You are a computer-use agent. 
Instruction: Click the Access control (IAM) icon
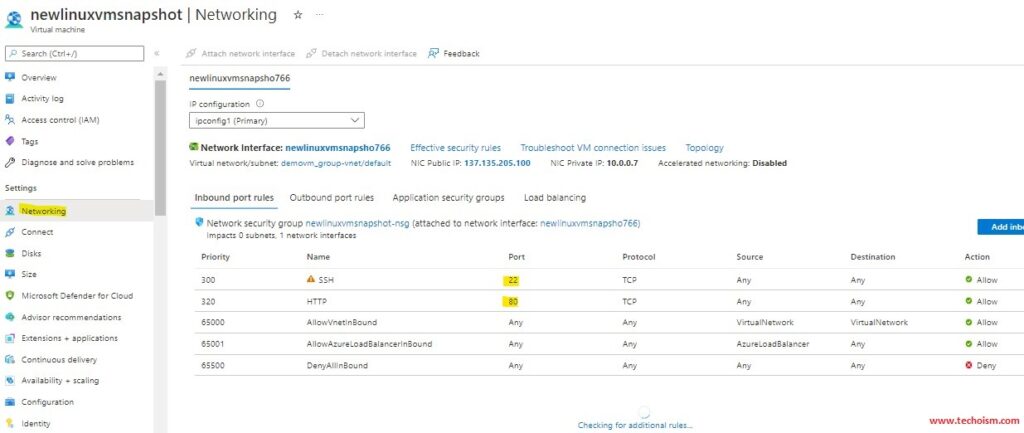pos(10,120)
